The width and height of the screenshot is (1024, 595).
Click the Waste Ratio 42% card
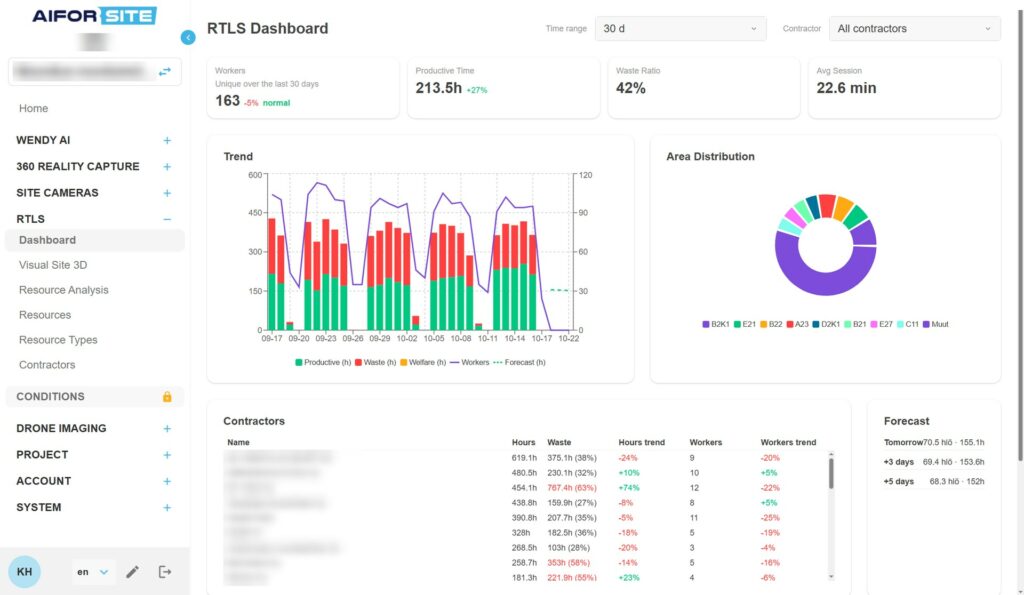[704, 88]
